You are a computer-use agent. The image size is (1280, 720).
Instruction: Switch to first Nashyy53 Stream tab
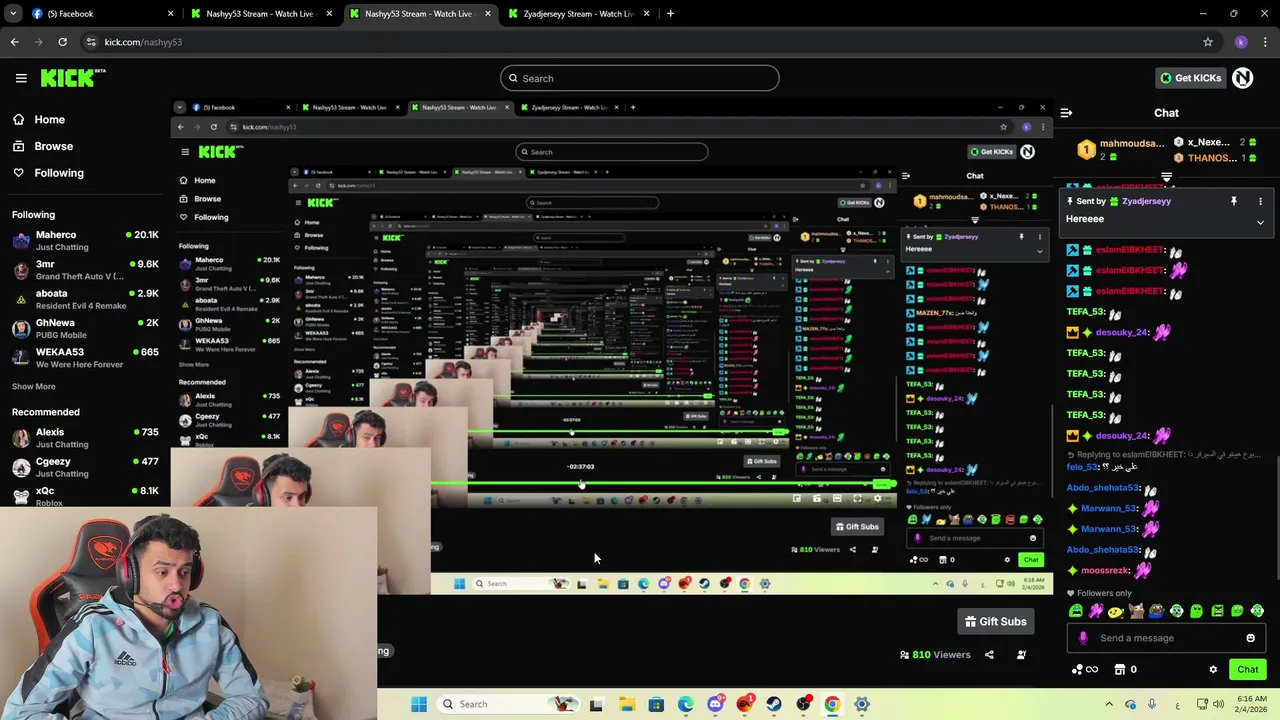(260, 14)
